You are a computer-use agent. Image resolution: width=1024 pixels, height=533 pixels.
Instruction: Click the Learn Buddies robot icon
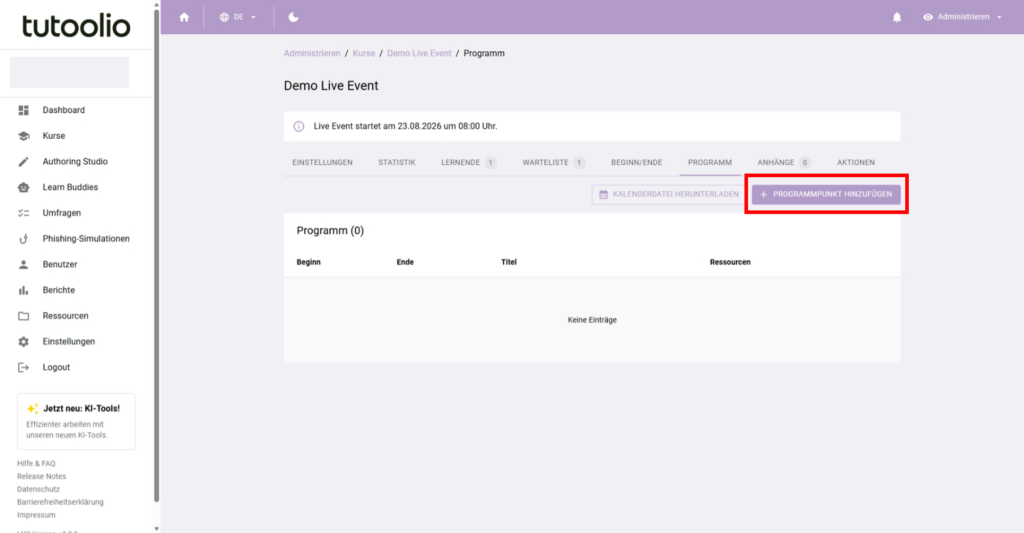24,187
